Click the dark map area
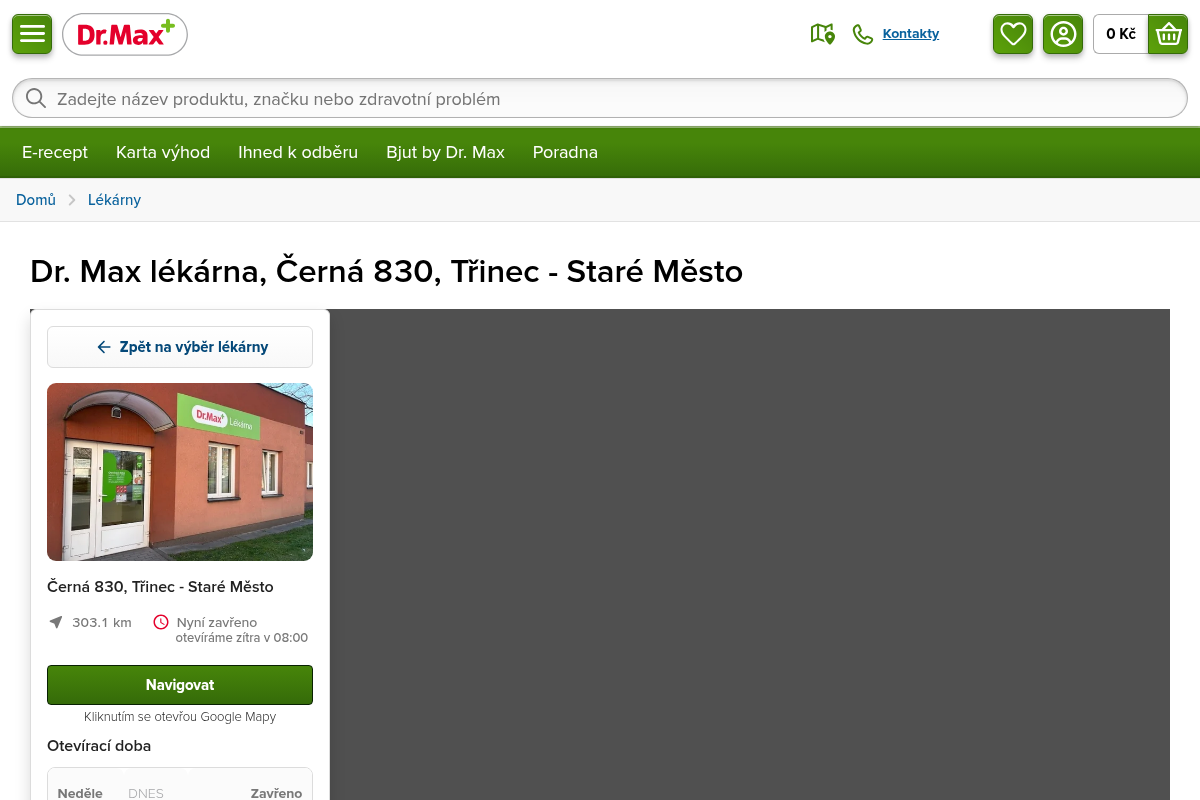 point(750,555)
